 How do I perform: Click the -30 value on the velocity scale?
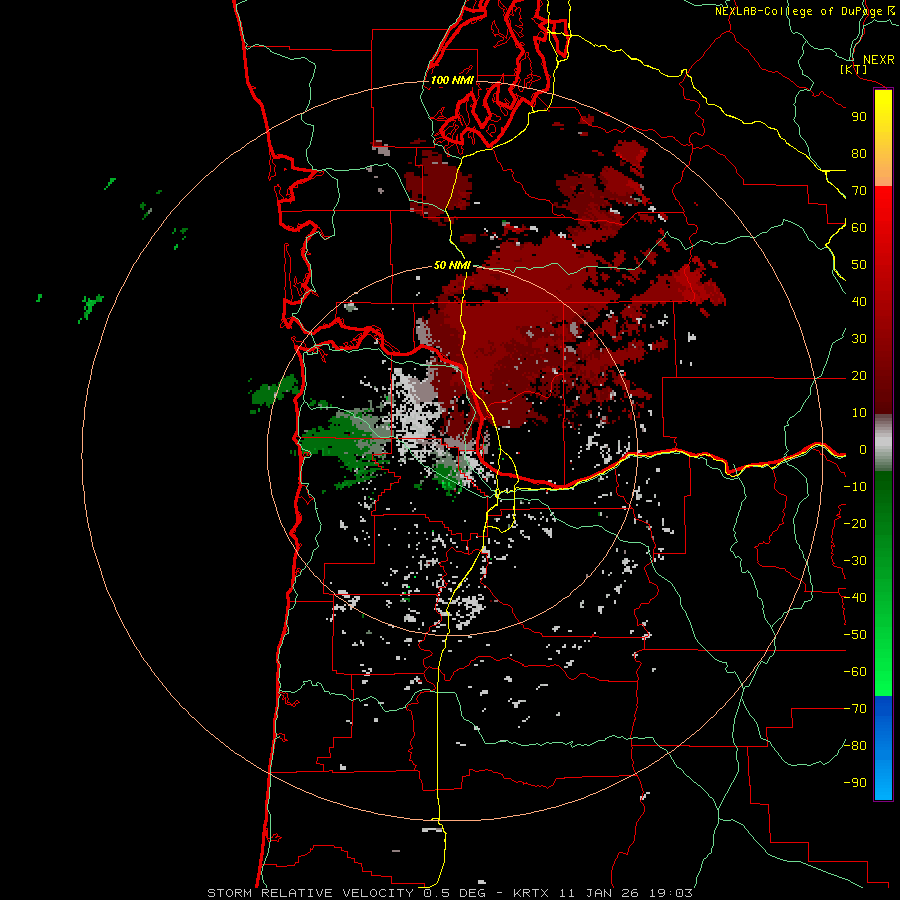coord(855,561)
